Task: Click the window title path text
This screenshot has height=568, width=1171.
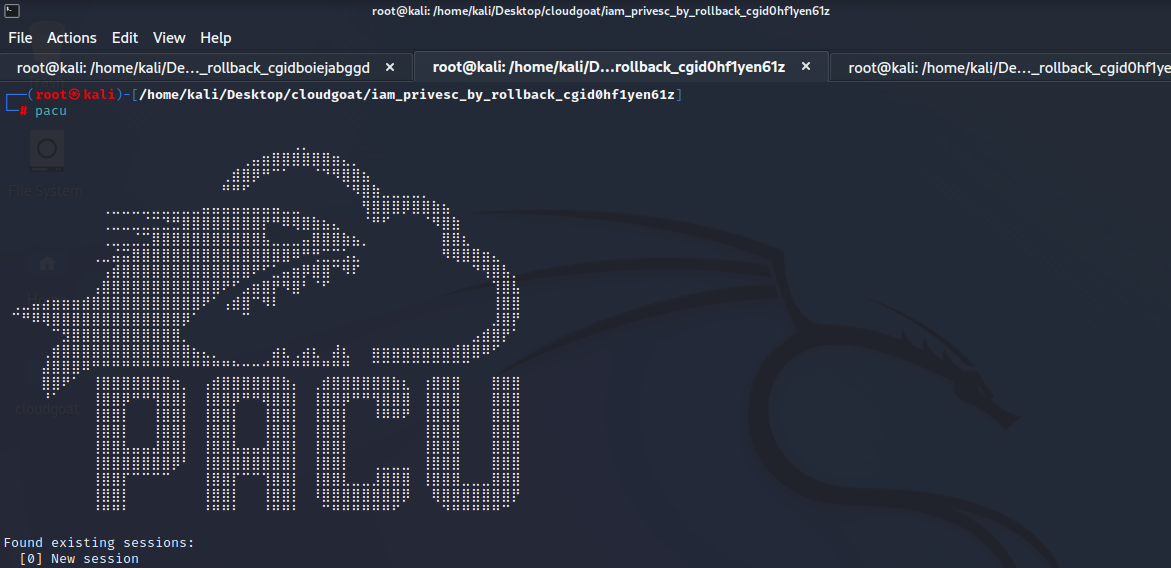Action: [x=601, y=11]
